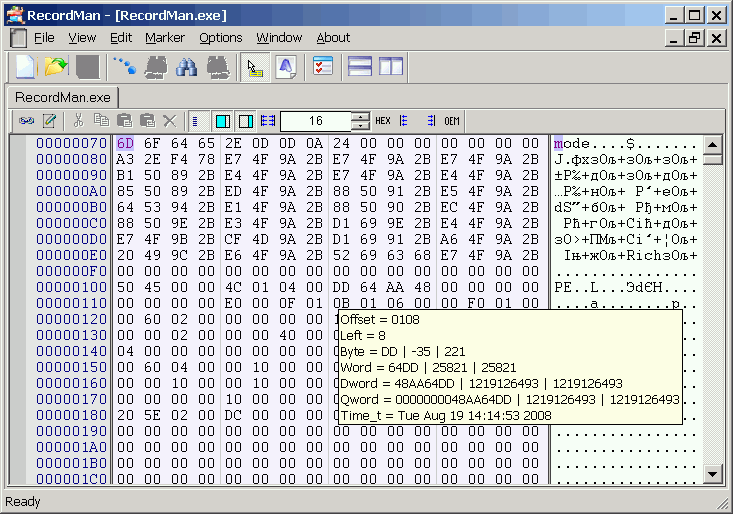Maximize the main RecordMan window

pos(694,15)
